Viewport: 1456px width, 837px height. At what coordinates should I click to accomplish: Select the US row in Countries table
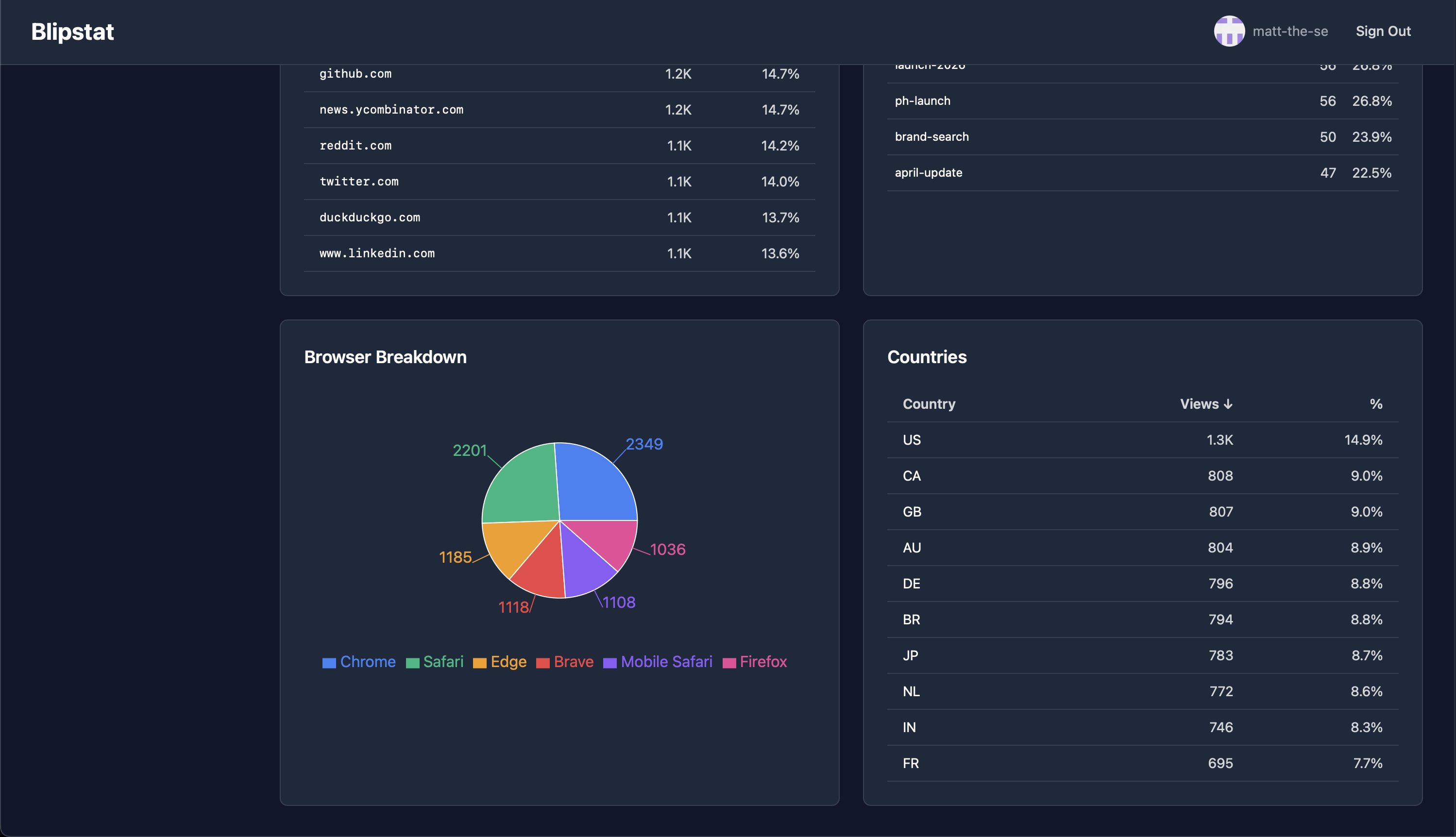click(1141, 440)
